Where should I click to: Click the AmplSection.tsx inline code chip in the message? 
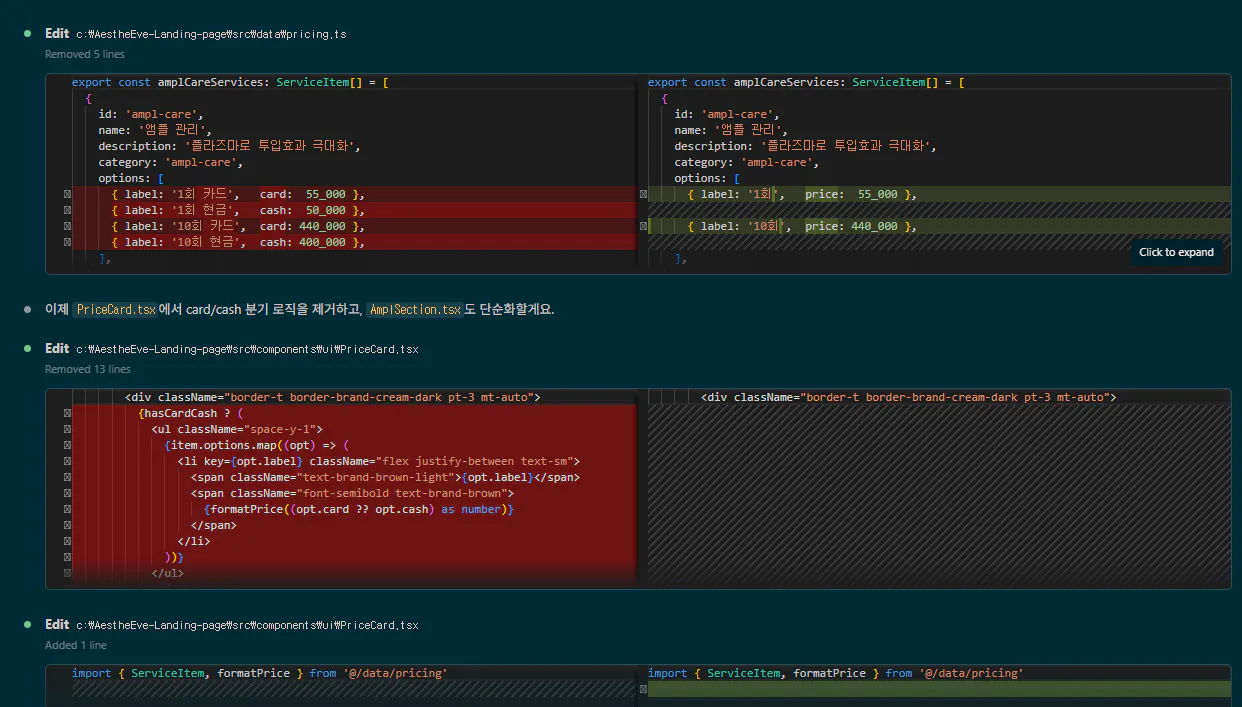[415, 310]
